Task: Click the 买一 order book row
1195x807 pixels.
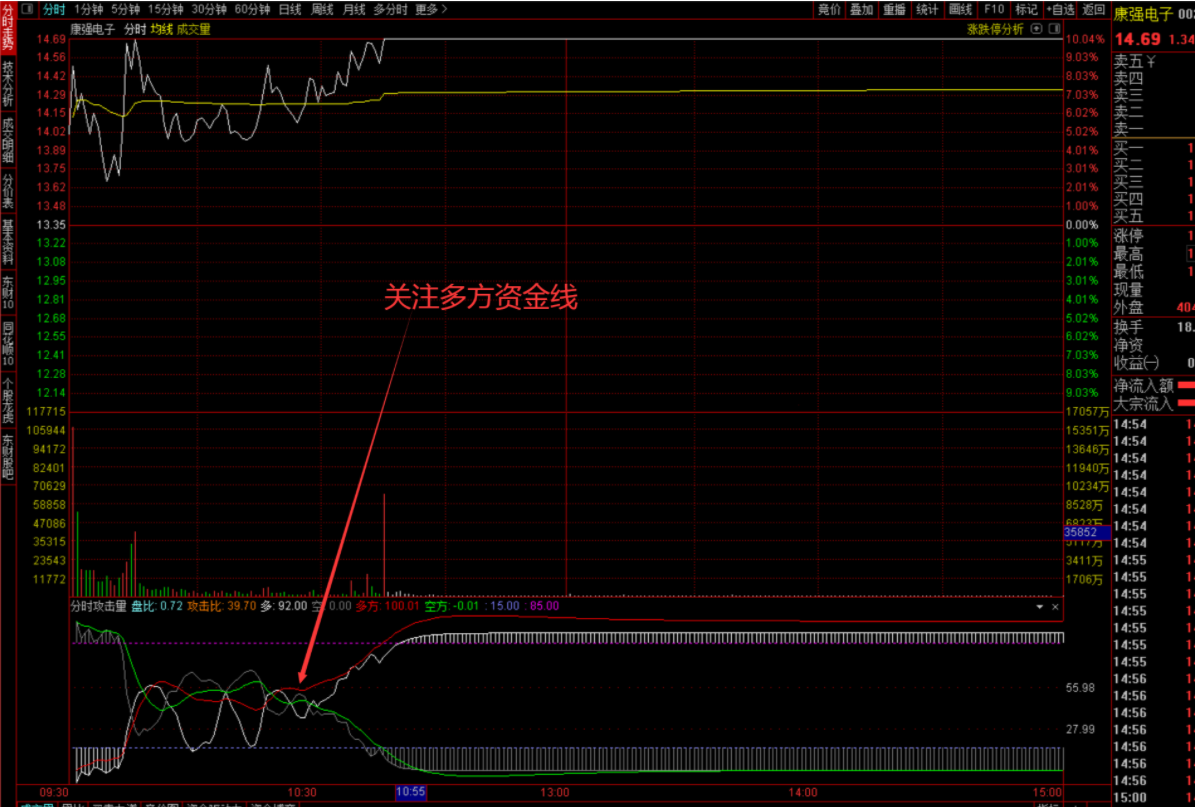Action: tap(1154, 149)
